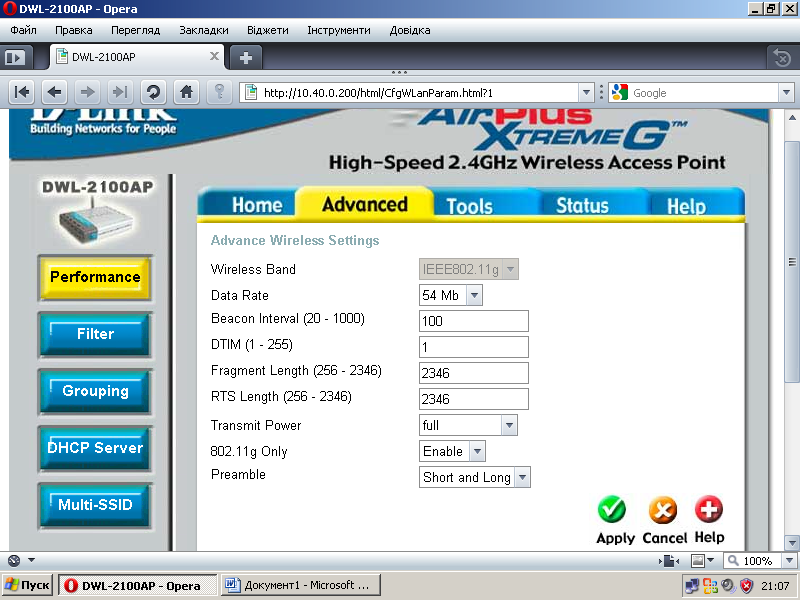Screen dimensions: 800x600
Task: Toggle the show images status icon
Action: click(697, 561)
